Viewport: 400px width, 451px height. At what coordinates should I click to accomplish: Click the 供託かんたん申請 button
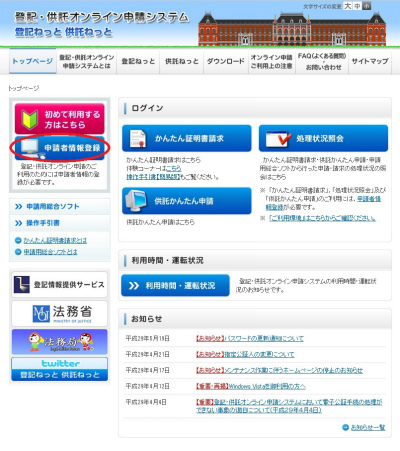187,201
